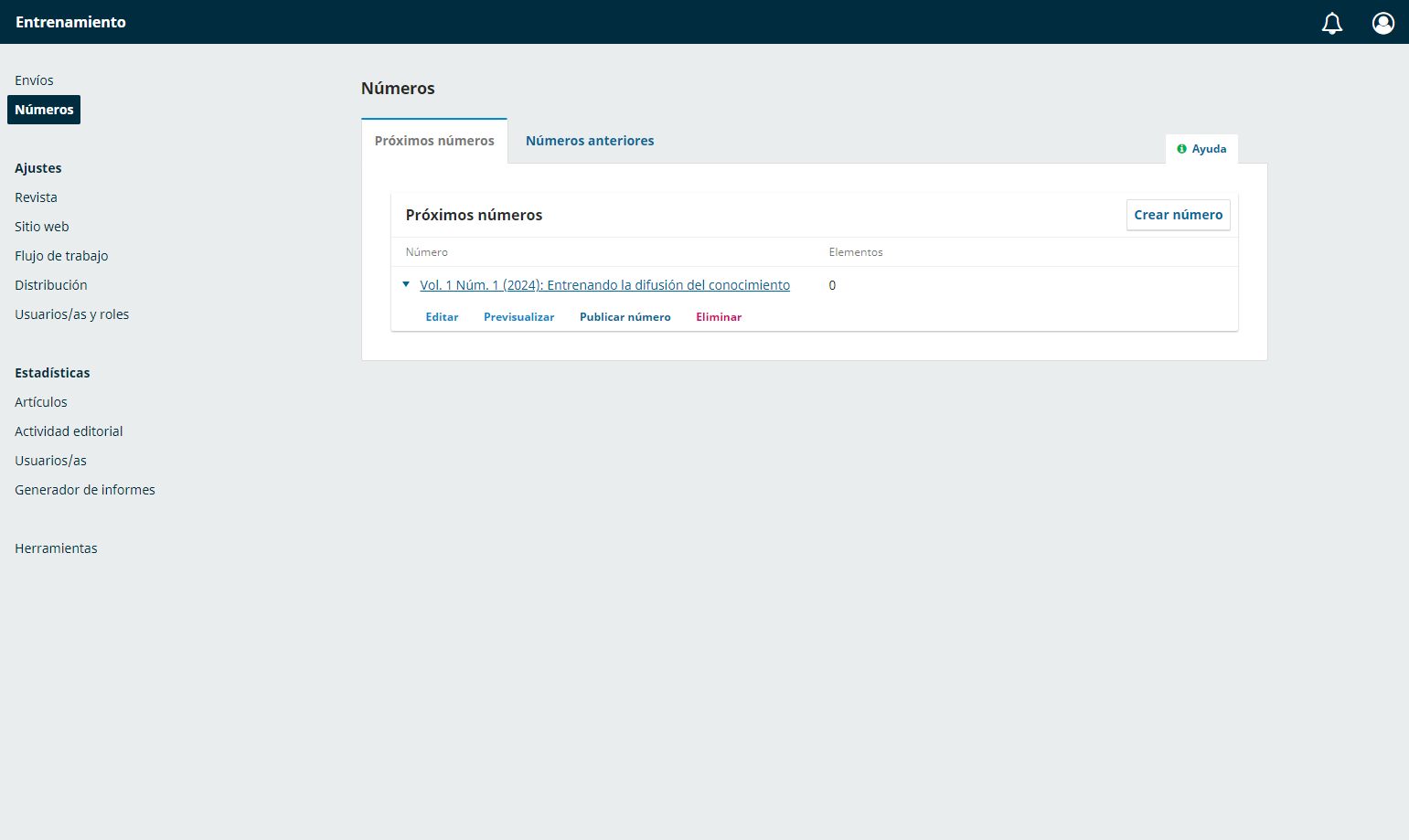Click the green info icon beside Ayuda
The height and width of the screenshot is (840, 1409).
(x=1181, y=149)
